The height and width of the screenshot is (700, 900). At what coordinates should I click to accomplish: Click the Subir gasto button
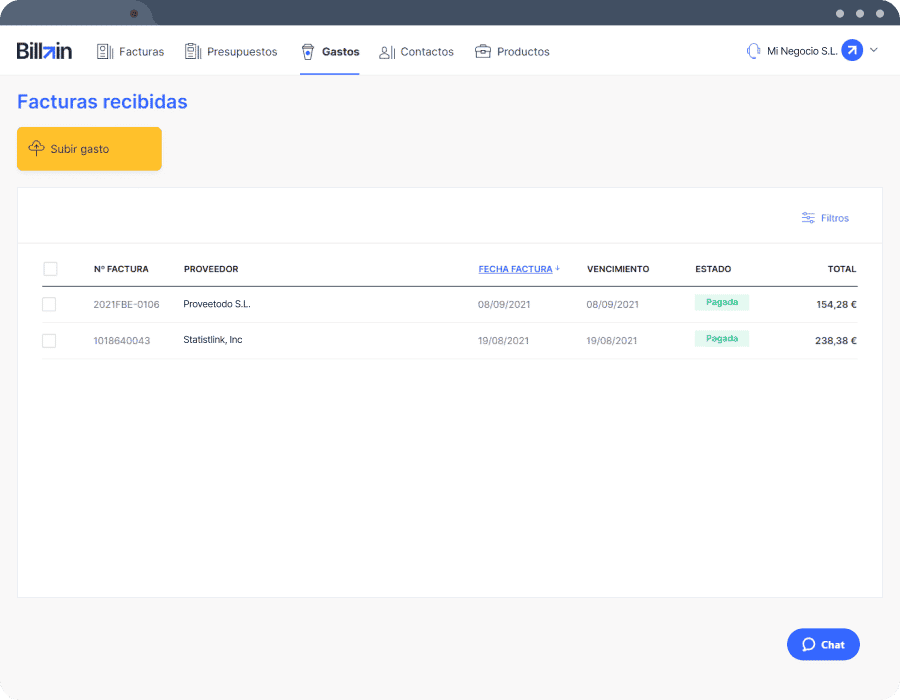90,149
